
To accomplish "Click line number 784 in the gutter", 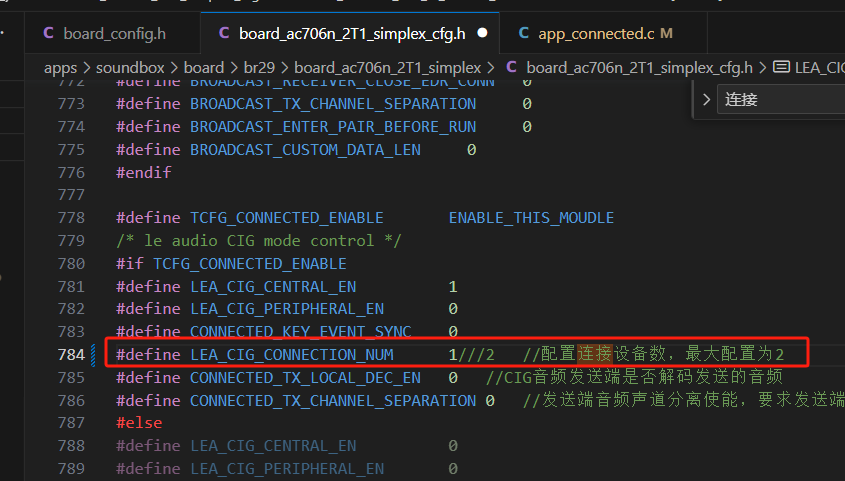I will pos(71,355).
